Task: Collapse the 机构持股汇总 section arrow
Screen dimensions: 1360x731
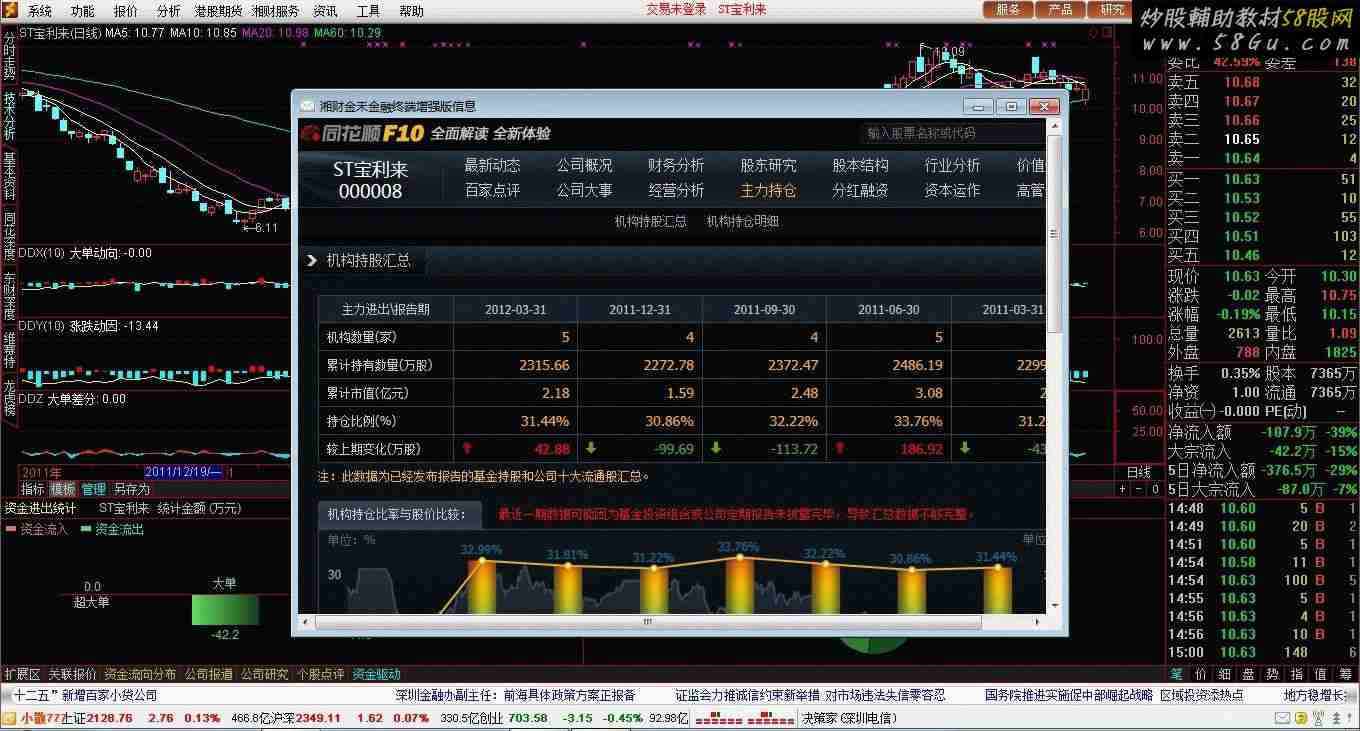Action: click(x=312, y=261)
